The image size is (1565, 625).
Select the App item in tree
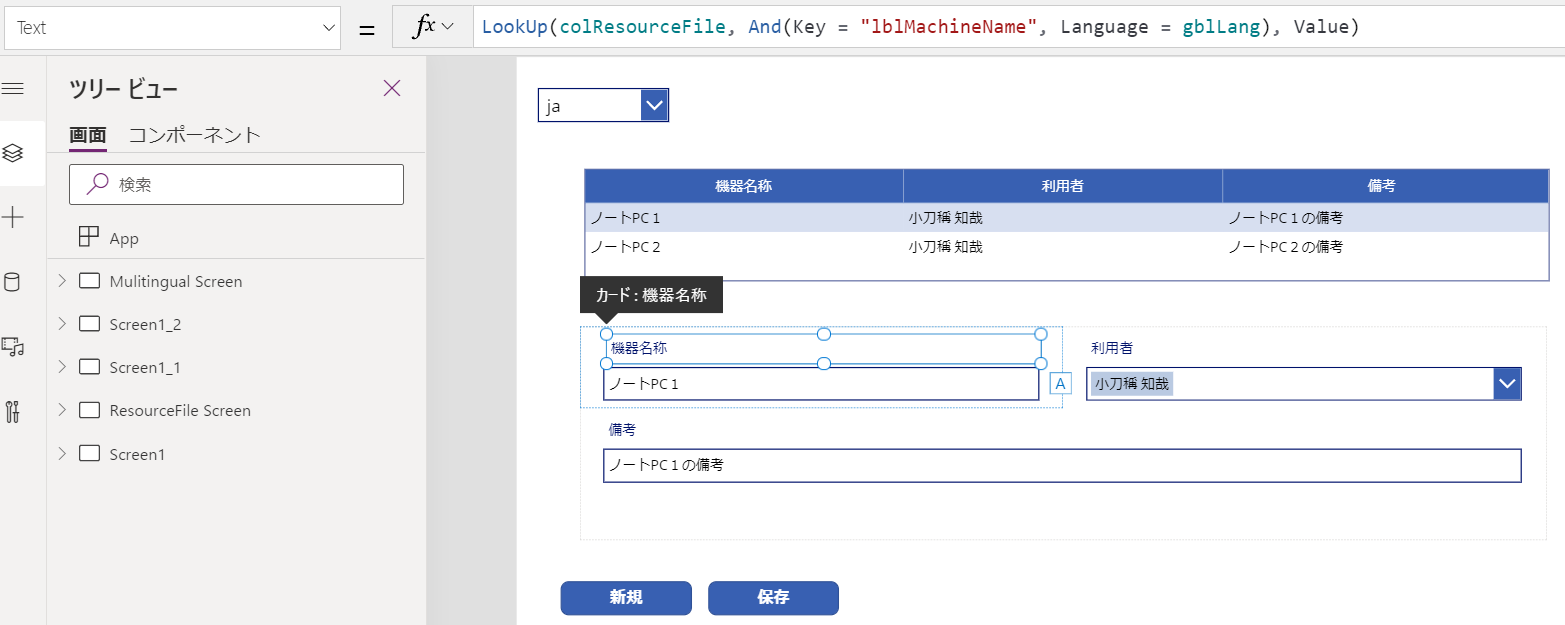(124, 238)
